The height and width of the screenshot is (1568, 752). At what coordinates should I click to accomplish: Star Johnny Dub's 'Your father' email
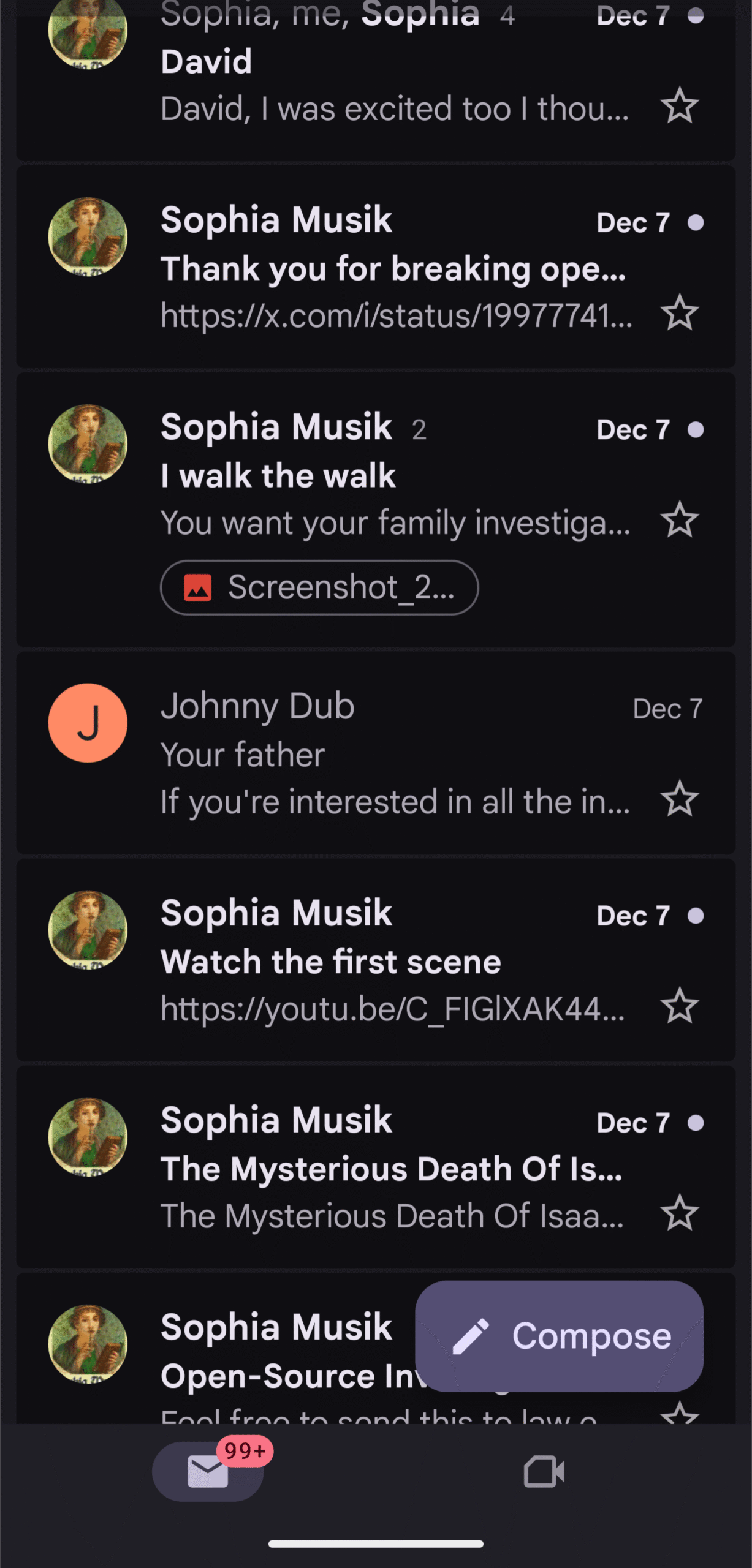[x=679, y=799]
